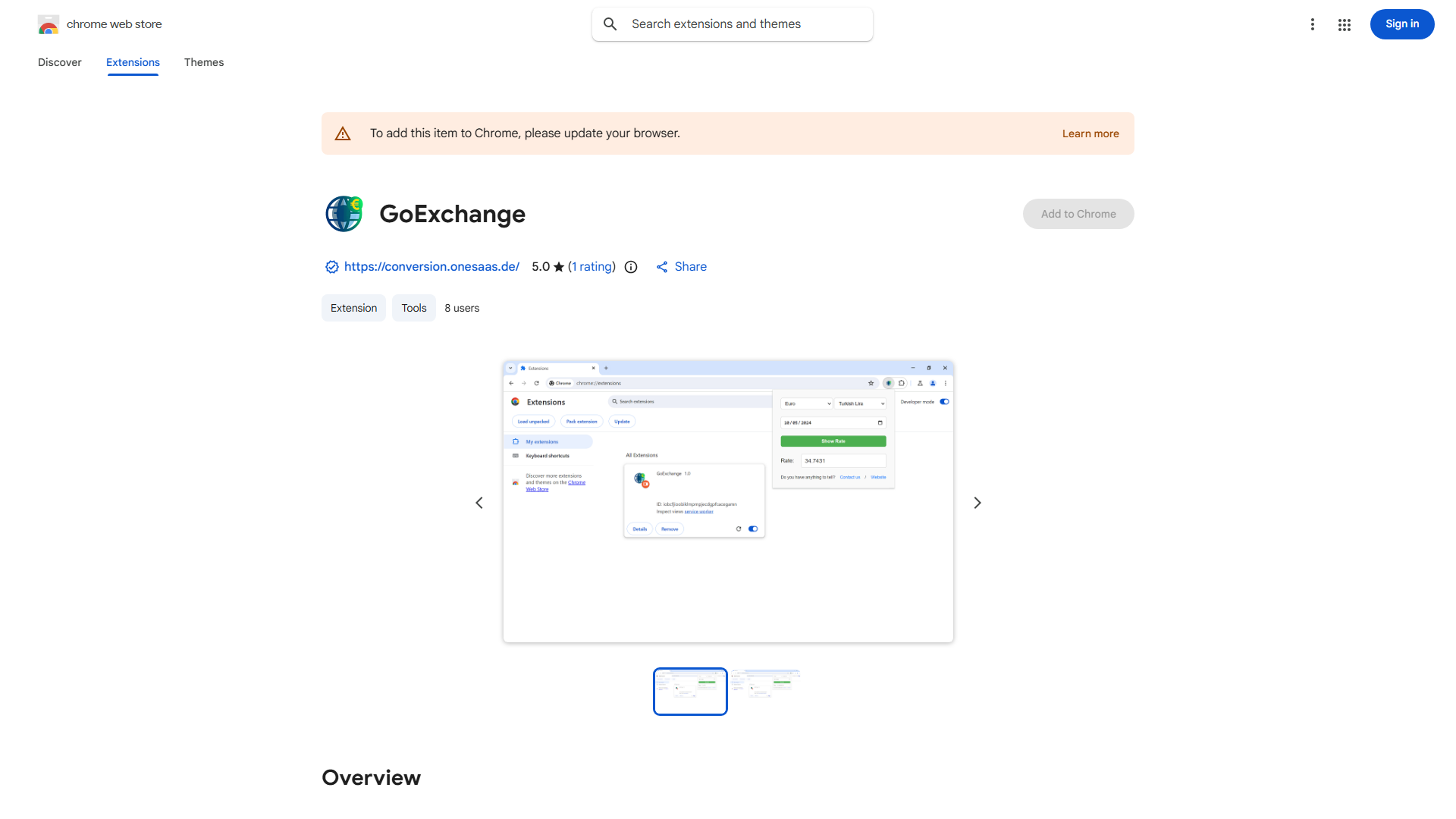Viewport: 1456px width, 819px height.
Task: Switch to the Themes tab
Action: point(203,62)
